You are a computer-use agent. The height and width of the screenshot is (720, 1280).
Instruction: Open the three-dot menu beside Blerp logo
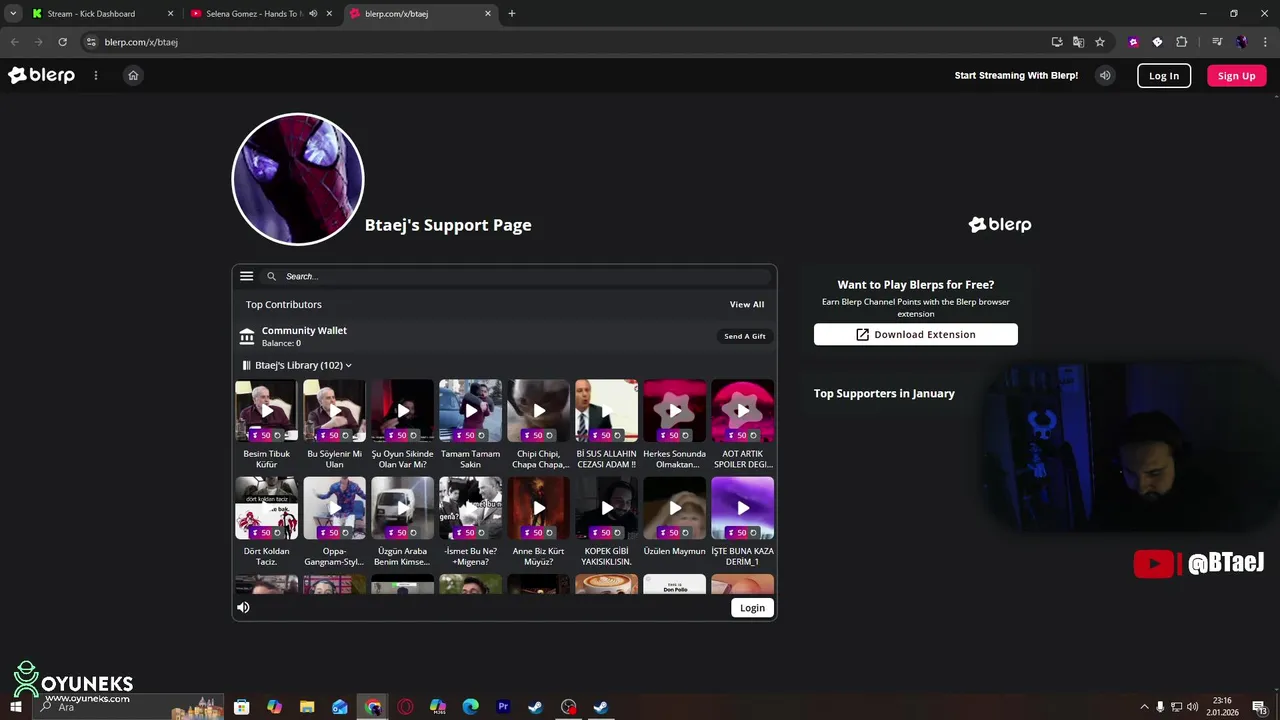[96, 75]
